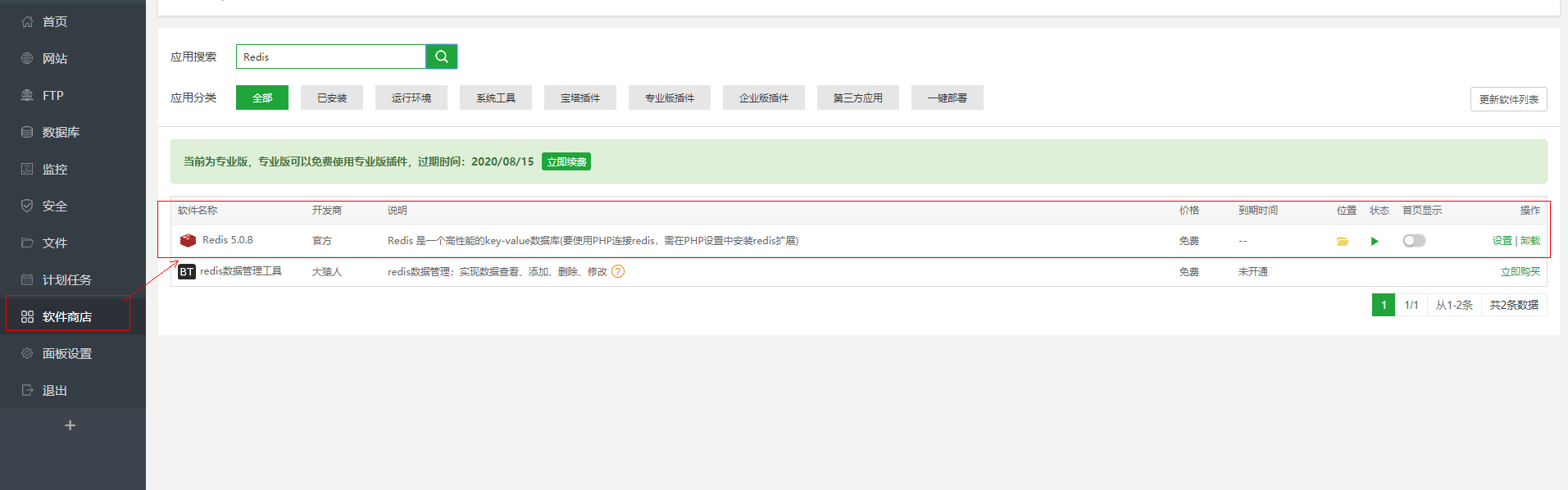Screen dimensions: 1568x490
Task: Go to 数据库 in the sidebar
Action: pyautogui.click(x=61, y=132)
